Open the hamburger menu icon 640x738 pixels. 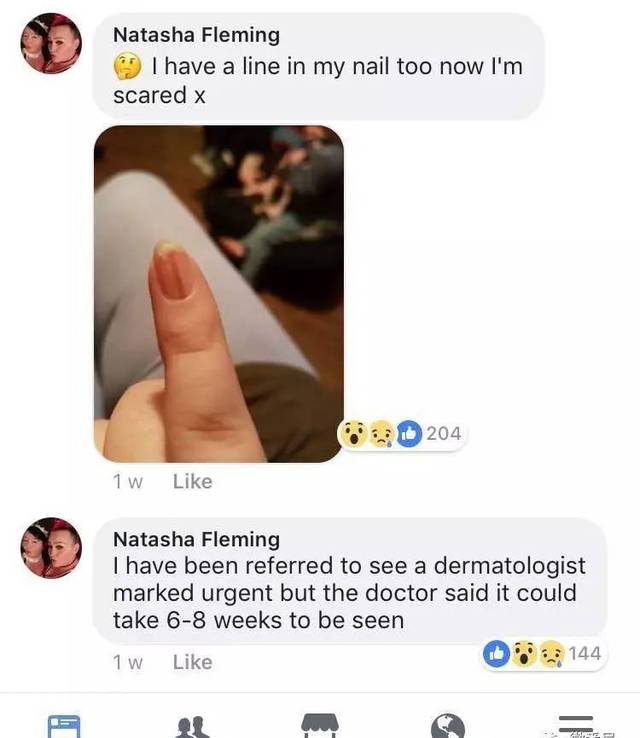pyautogui.click(x=576, y=725)
